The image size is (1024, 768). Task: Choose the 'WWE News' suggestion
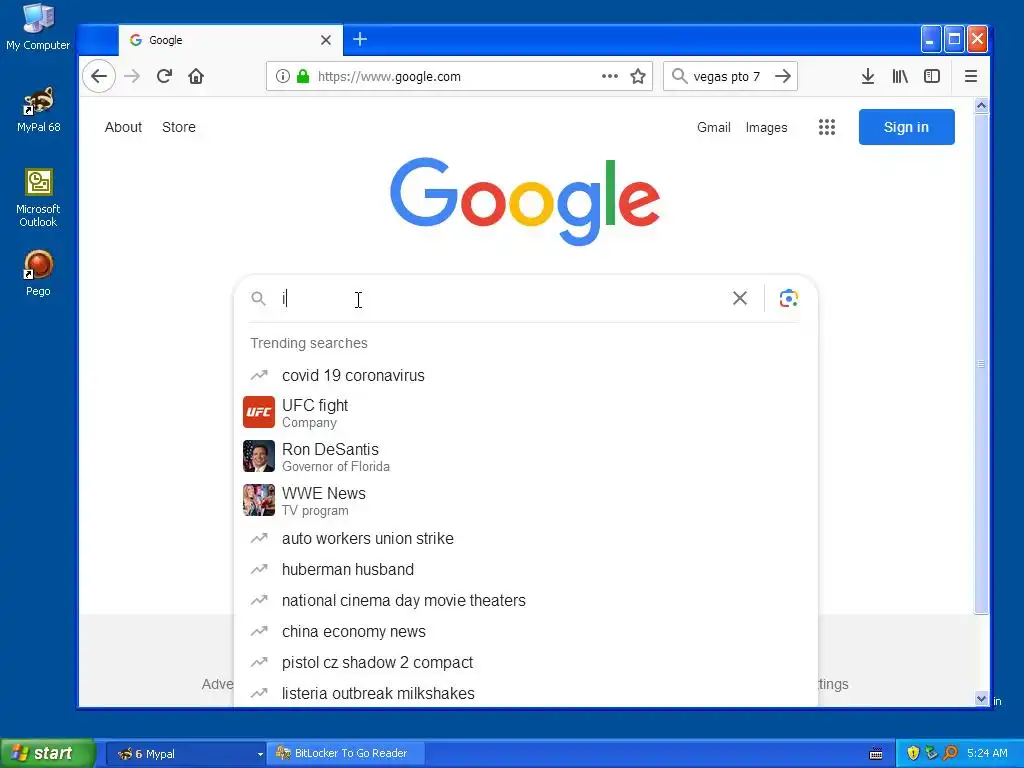pos(525,501)
